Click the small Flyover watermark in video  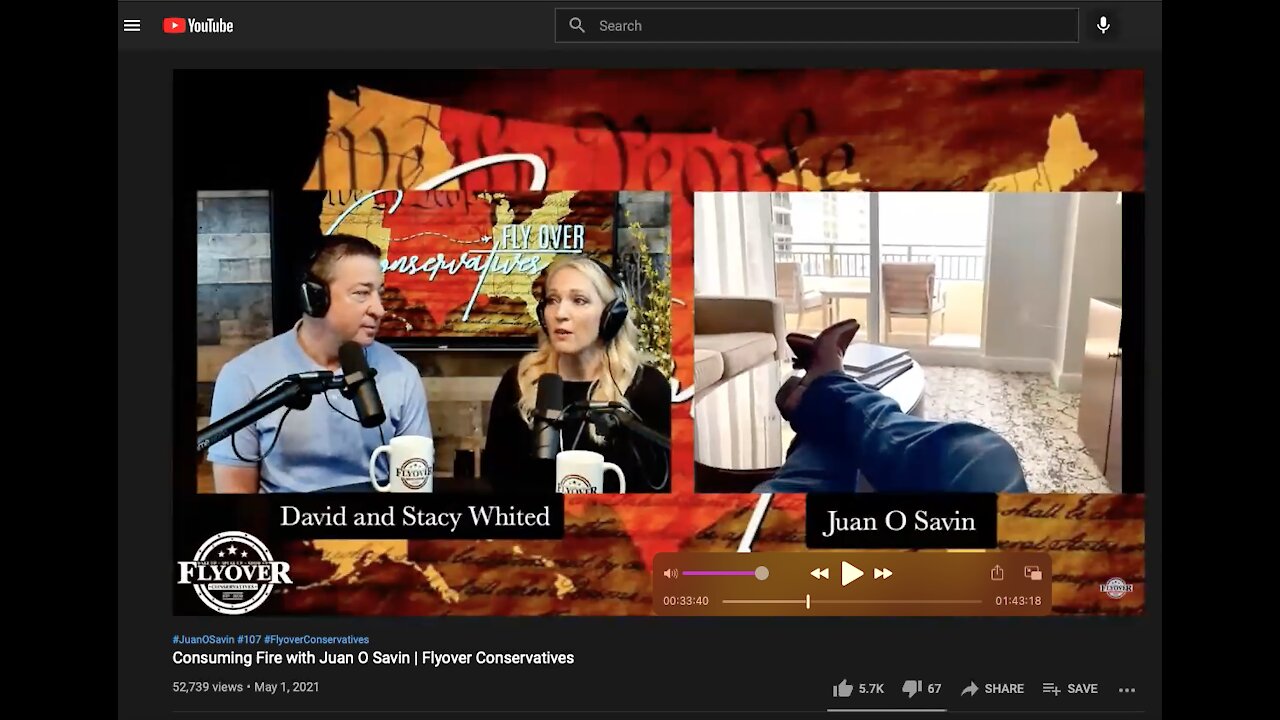1117,587
